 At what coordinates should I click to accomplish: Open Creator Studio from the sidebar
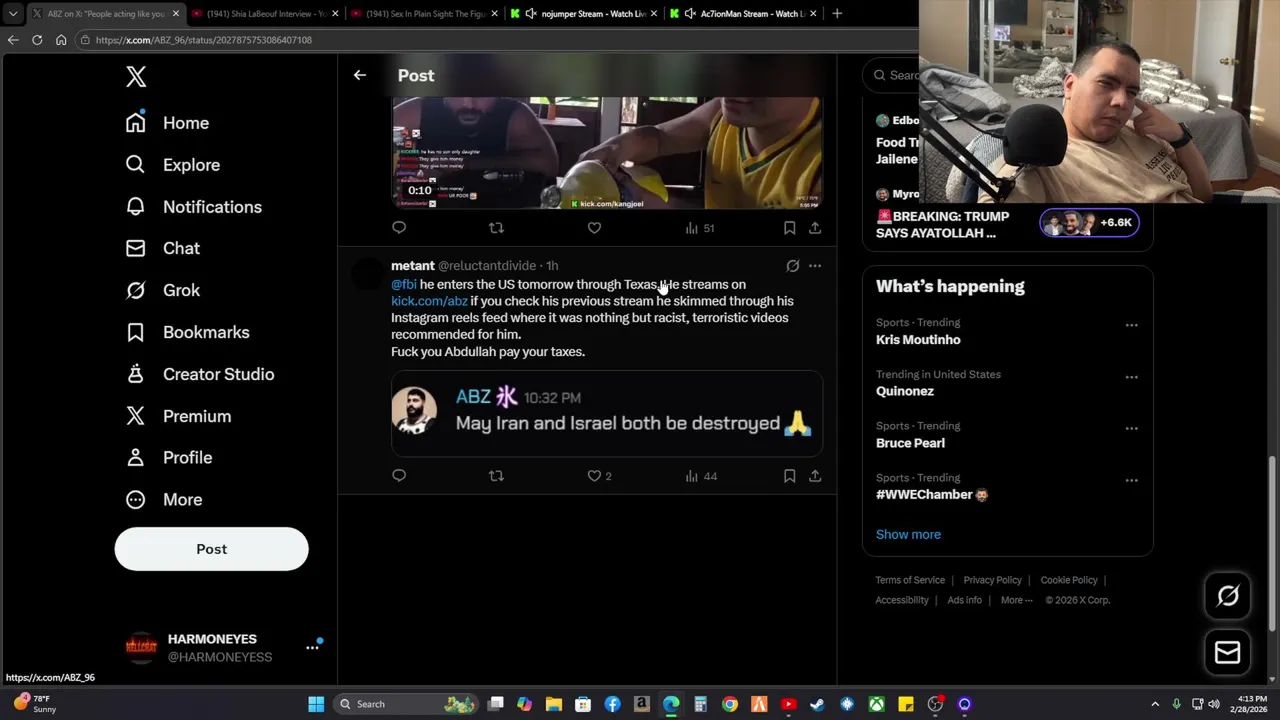[199, 374]
